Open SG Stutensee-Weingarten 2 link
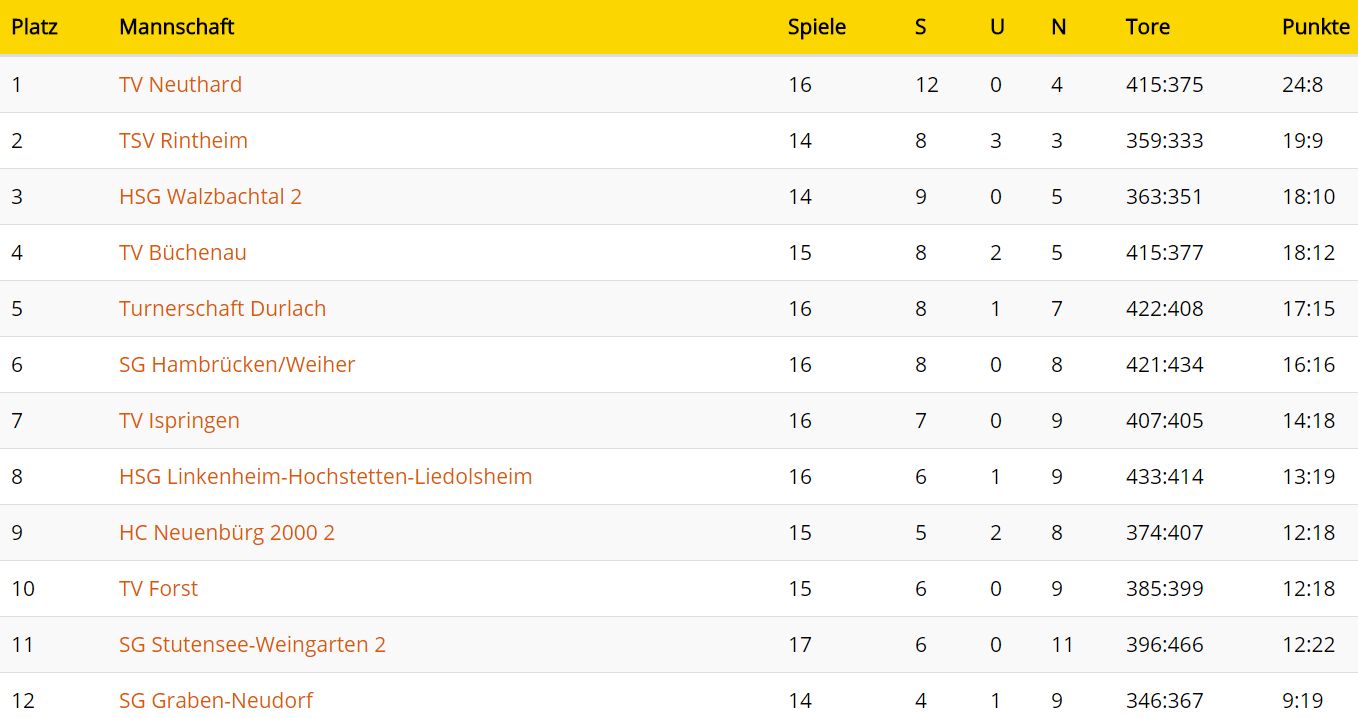 tap(252, 644)
